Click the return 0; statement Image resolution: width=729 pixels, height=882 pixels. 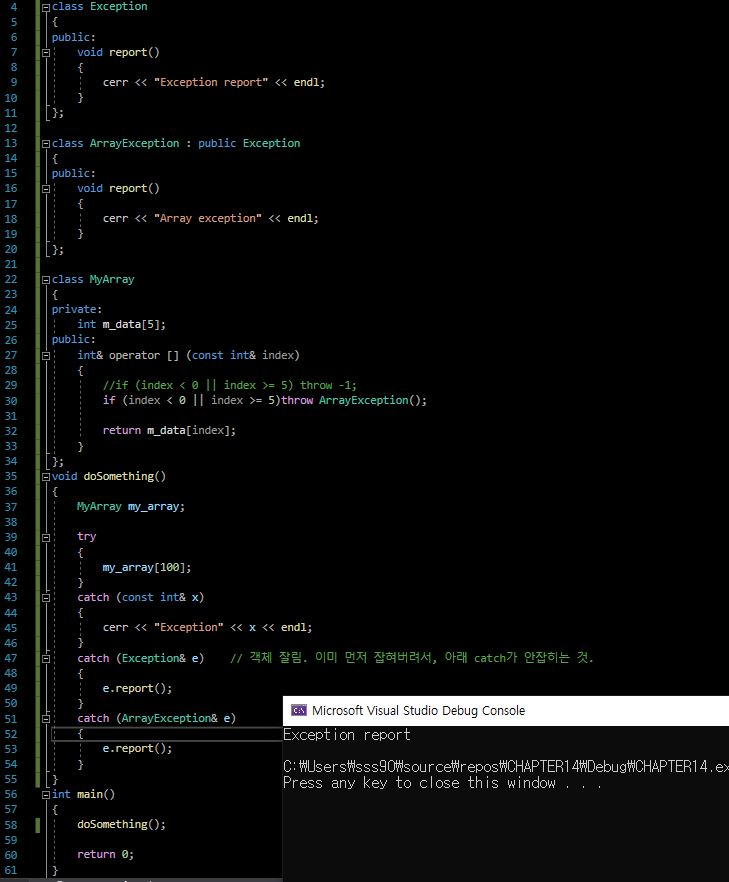pyautogui.click(x=106, y=854)
